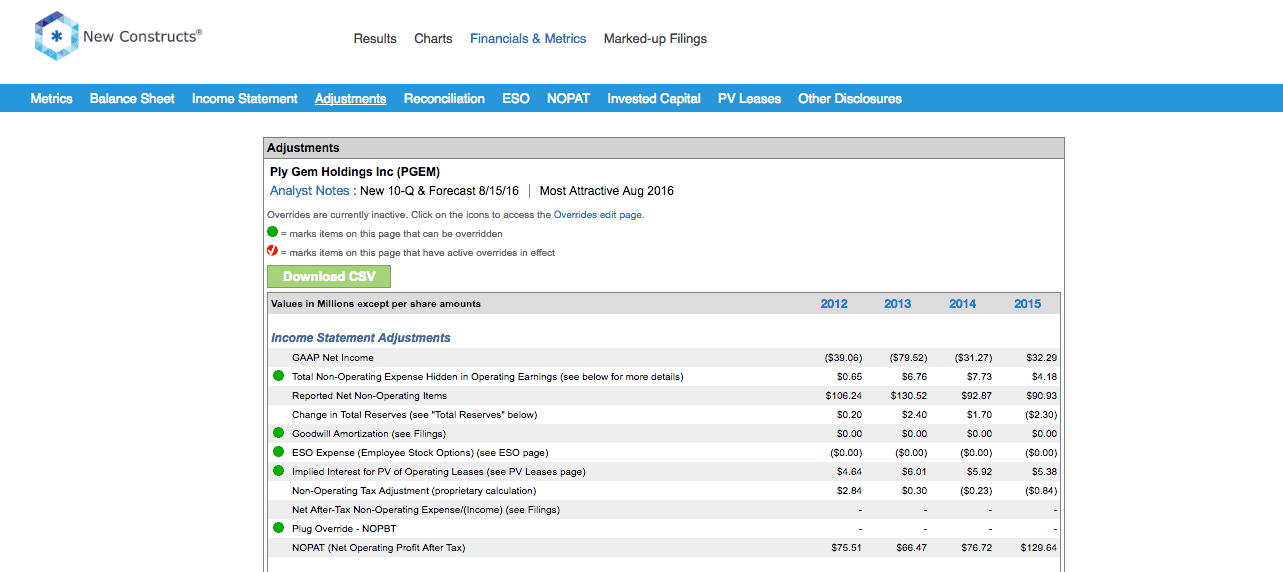This screenshot has height=572, width=1283.
Task: Click the 2015 Change in Total Reserves value ($2.30)
Action: coord(1040,414)
